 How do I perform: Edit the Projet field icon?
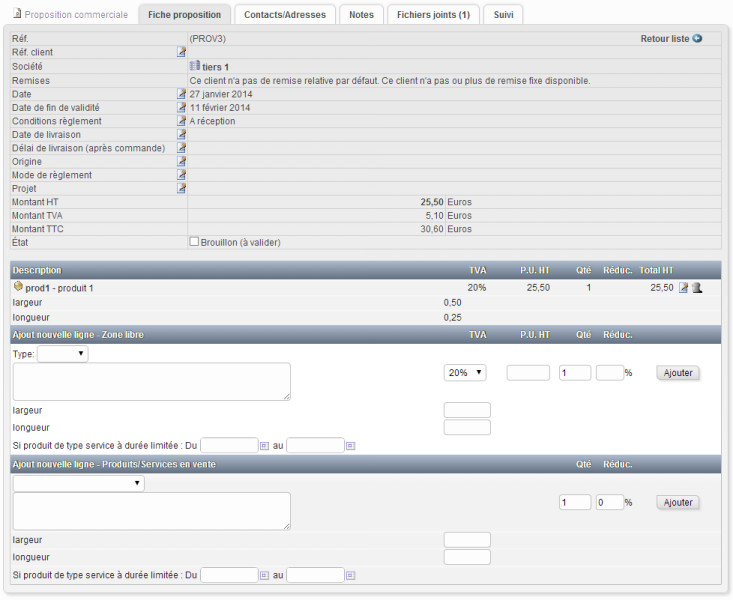[x=181, y=188]
